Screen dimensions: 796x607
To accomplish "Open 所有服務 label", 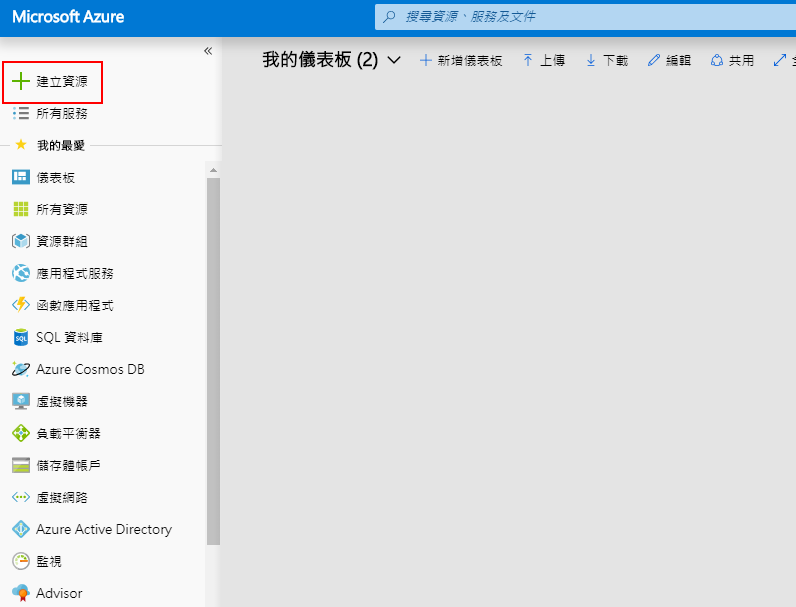I will pos(62,113).
